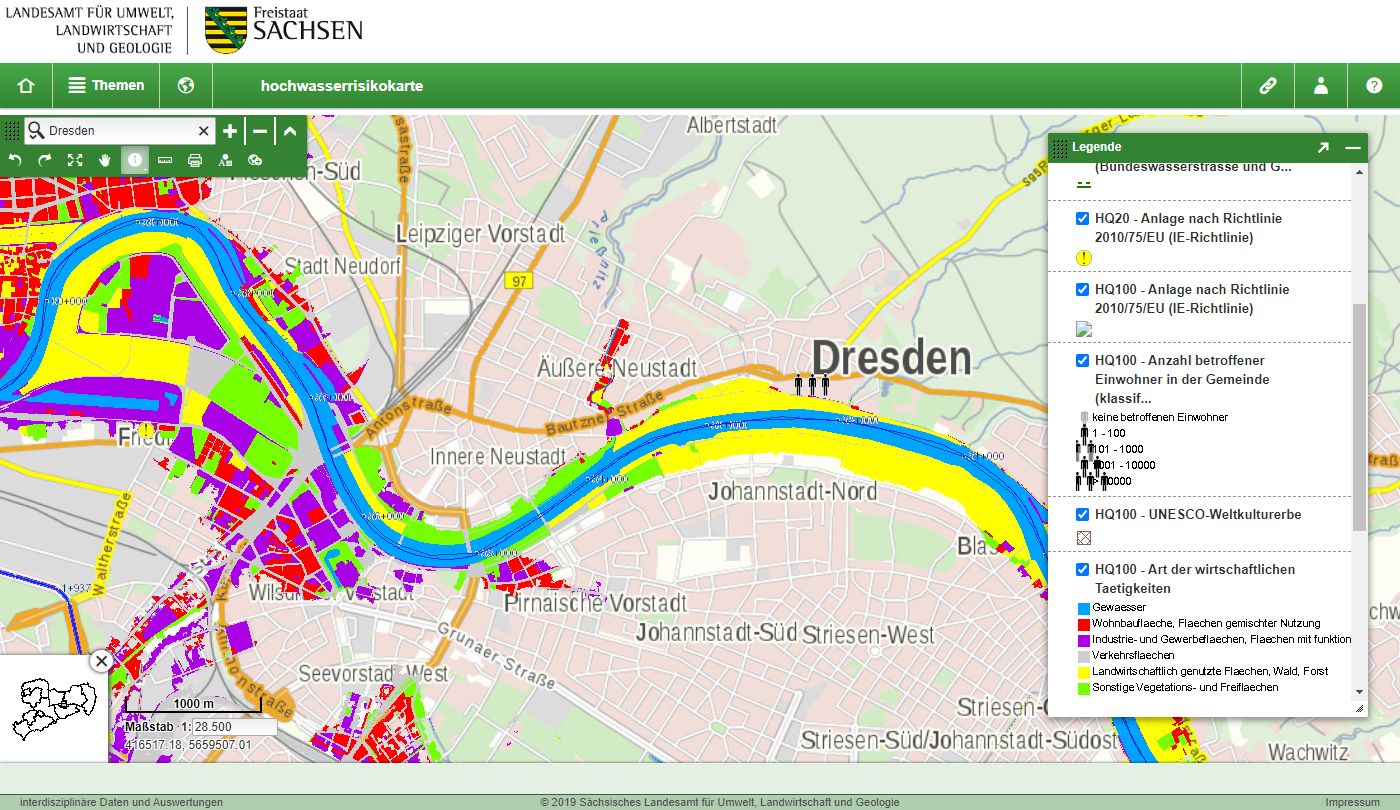Image resolution: width=1400 pixels, height=810 pixels.
Task: Uncheck HQ20 - Anlage nach Richtlinie layer
Action: click(x=1082, y=219)
